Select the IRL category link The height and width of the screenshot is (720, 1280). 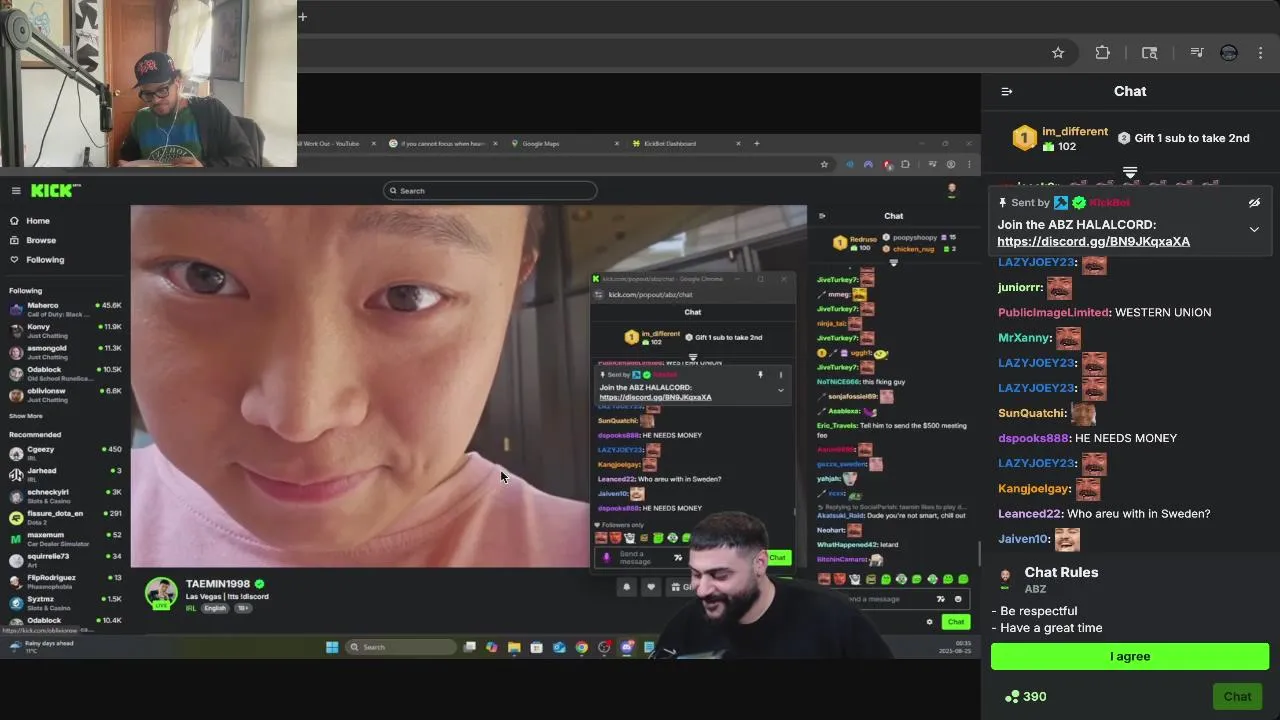click(191, 608)
